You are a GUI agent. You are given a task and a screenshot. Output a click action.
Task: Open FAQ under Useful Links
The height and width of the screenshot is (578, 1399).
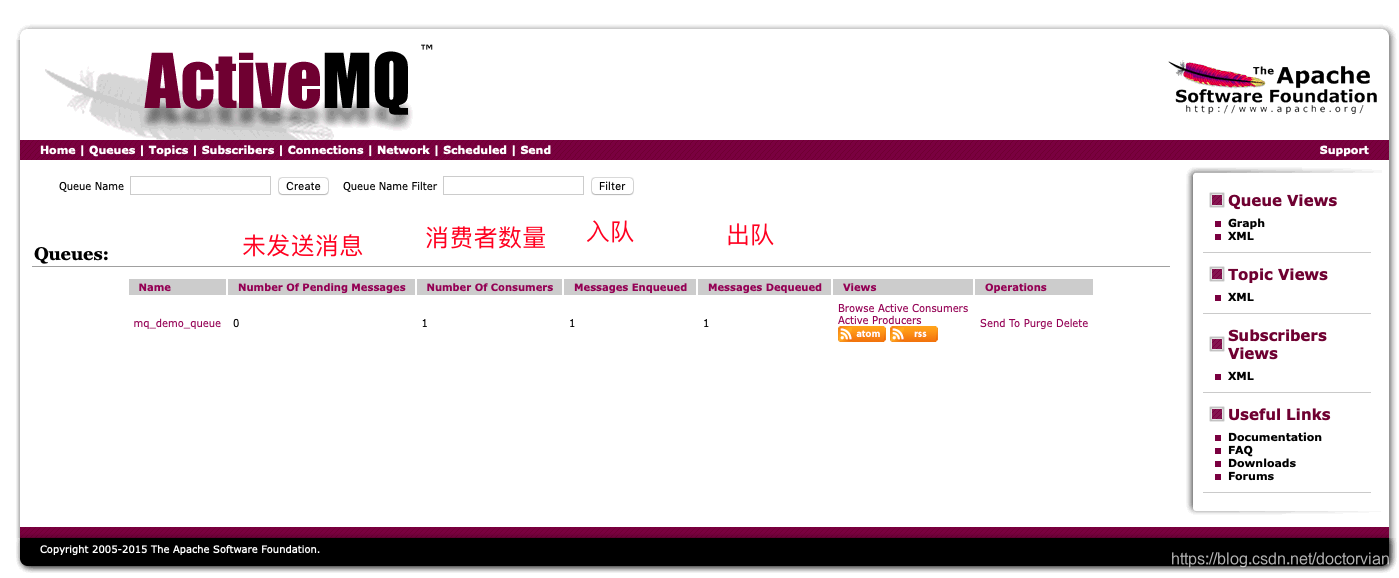pyautogui.click(x=1240, y=450)
